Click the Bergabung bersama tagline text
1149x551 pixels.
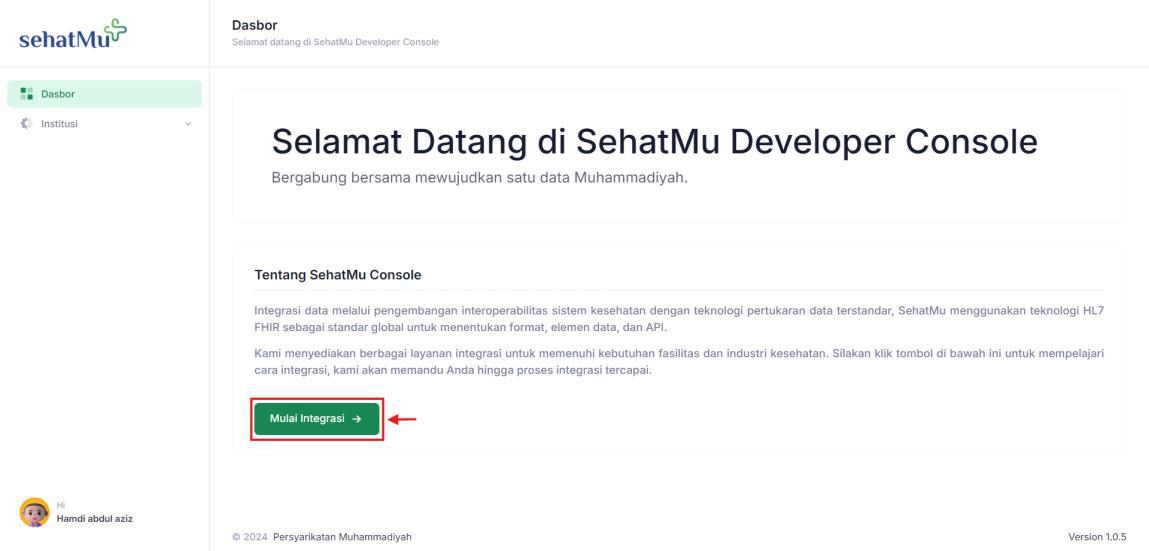(479, 178)
